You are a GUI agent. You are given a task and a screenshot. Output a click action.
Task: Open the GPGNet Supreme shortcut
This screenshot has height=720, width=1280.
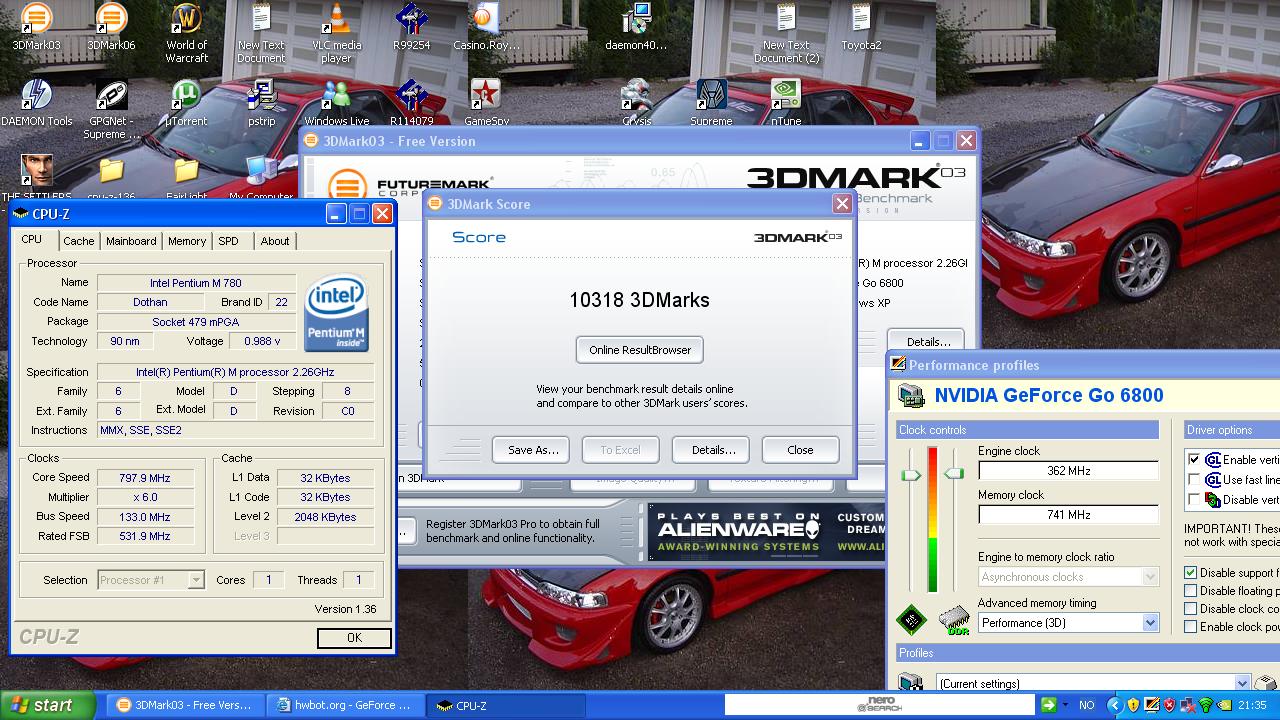[111, 108]
